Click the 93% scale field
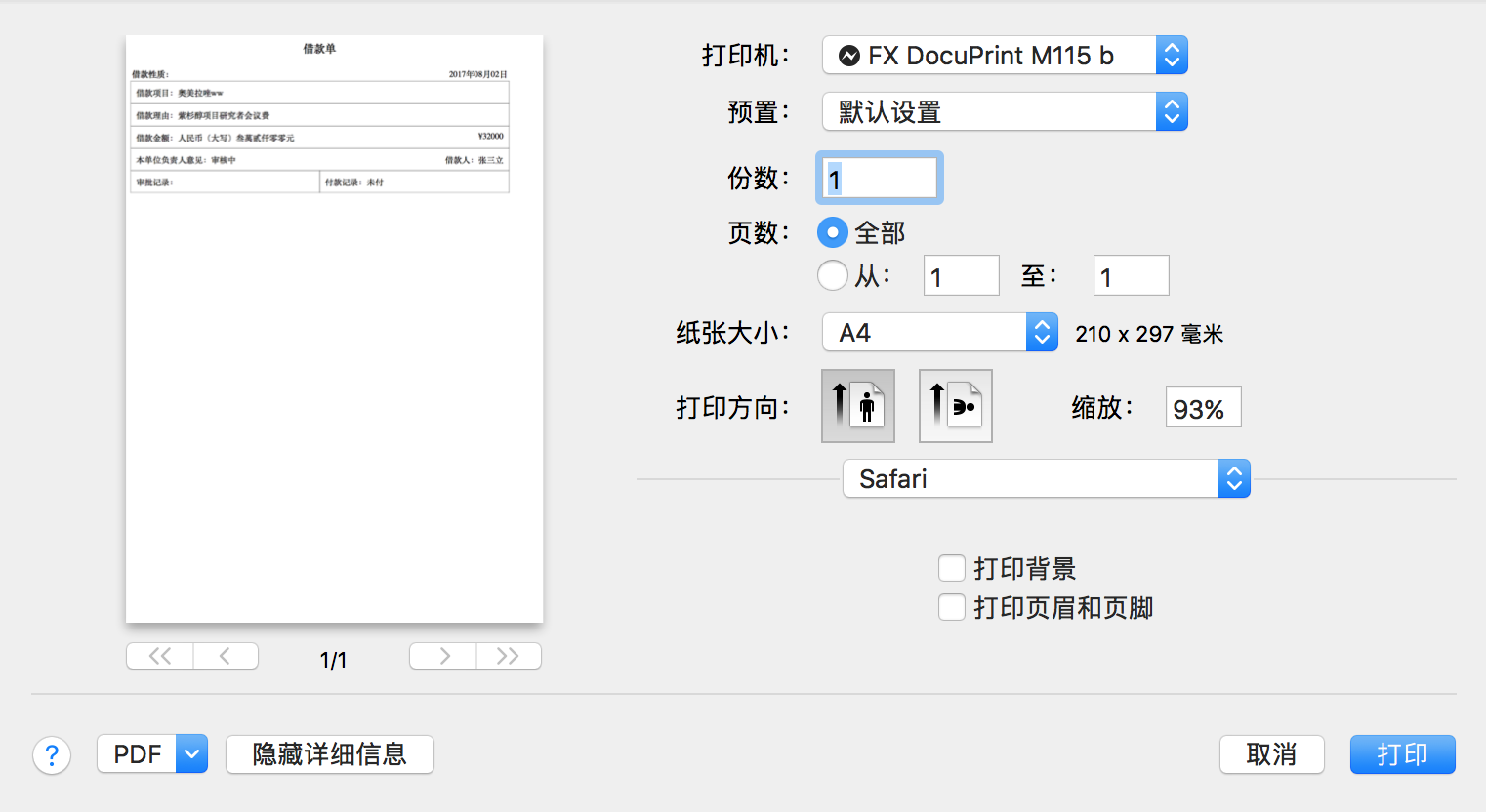1486x812 pixels. pyautogui.click(x=1204, y=407)
